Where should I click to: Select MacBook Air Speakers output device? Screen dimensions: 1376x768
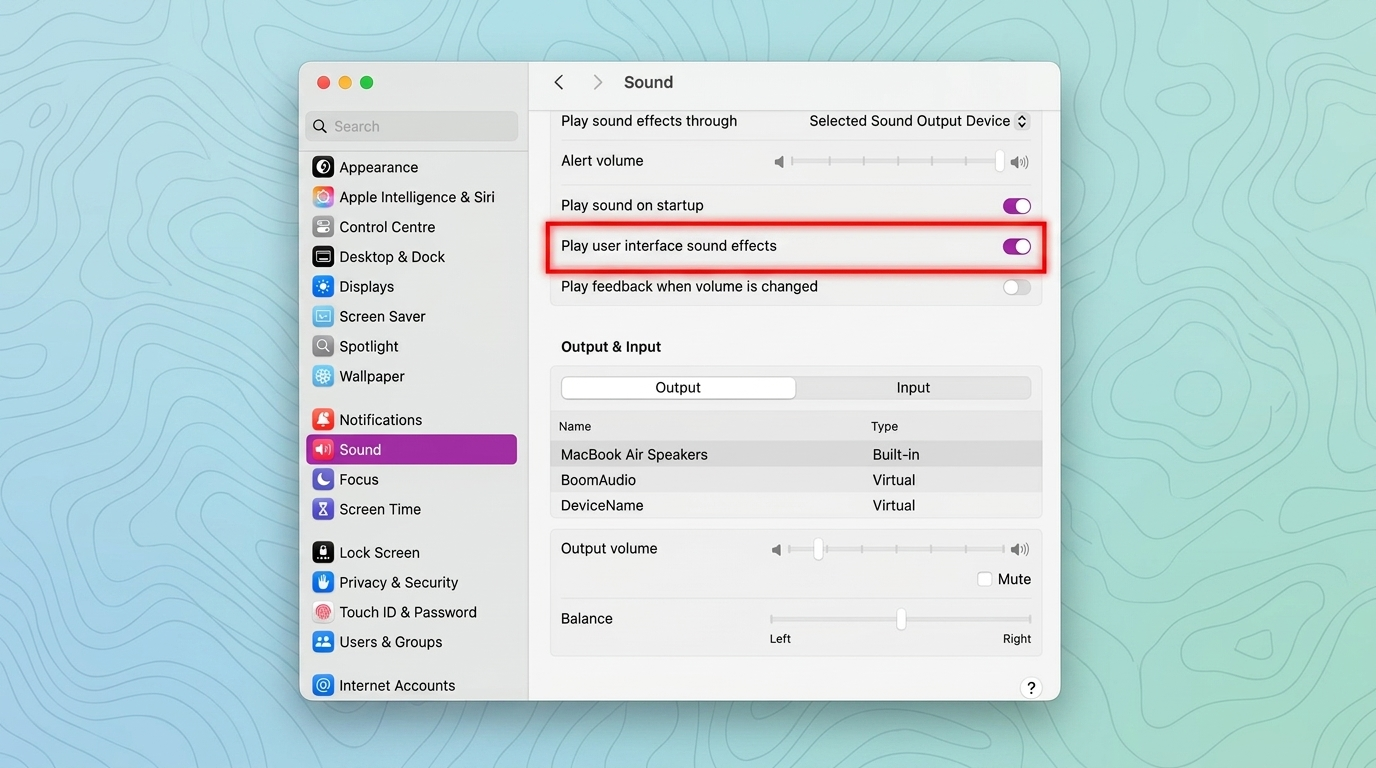click(x=796, y=454)
